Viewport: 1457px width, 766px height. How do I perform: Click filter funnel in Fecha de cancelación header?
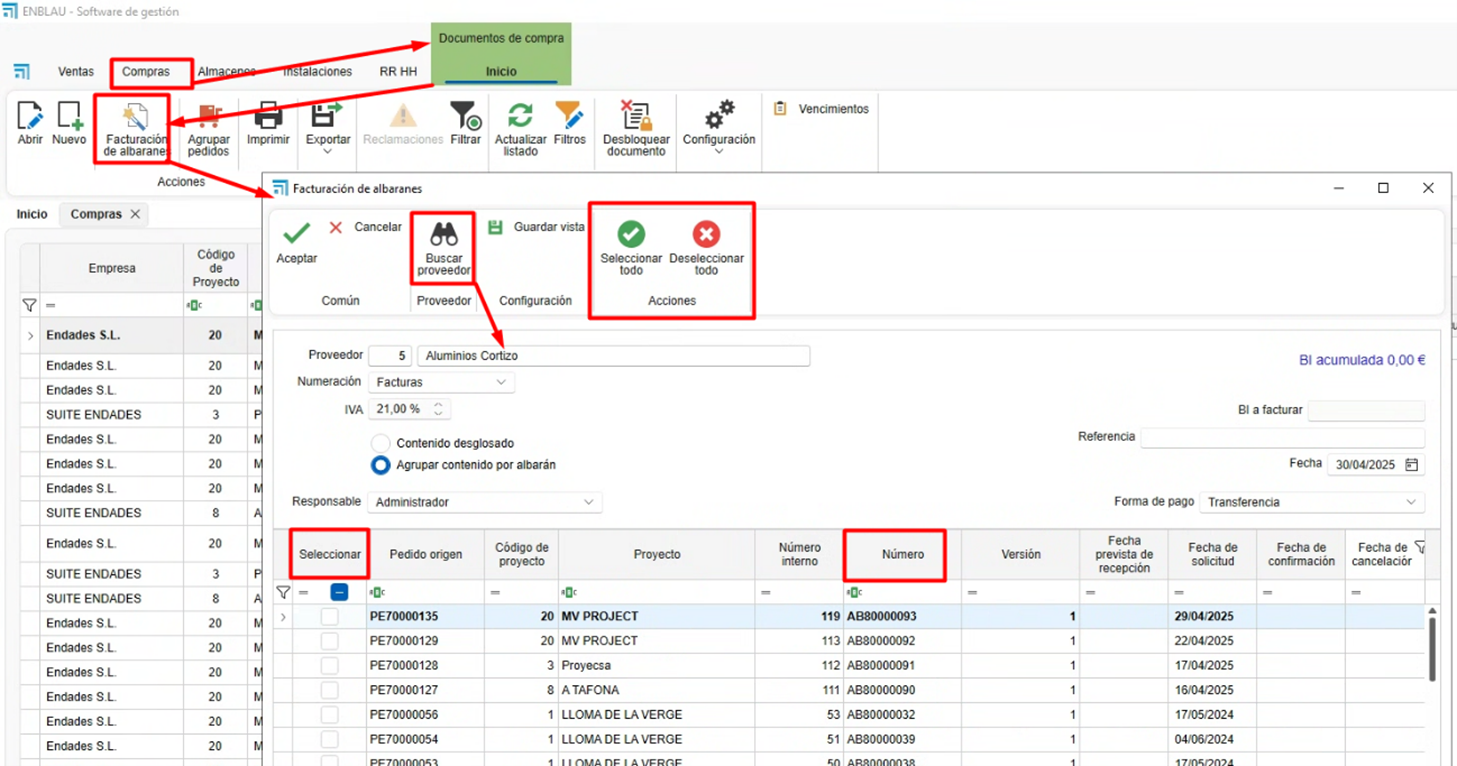point(1420,547)
